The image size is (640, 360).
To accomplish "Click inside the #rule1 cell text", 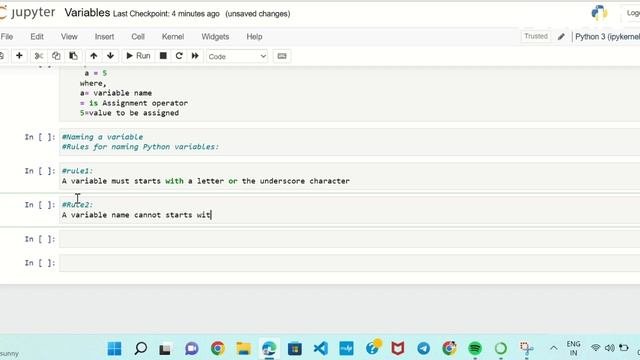I will (205, 181).
